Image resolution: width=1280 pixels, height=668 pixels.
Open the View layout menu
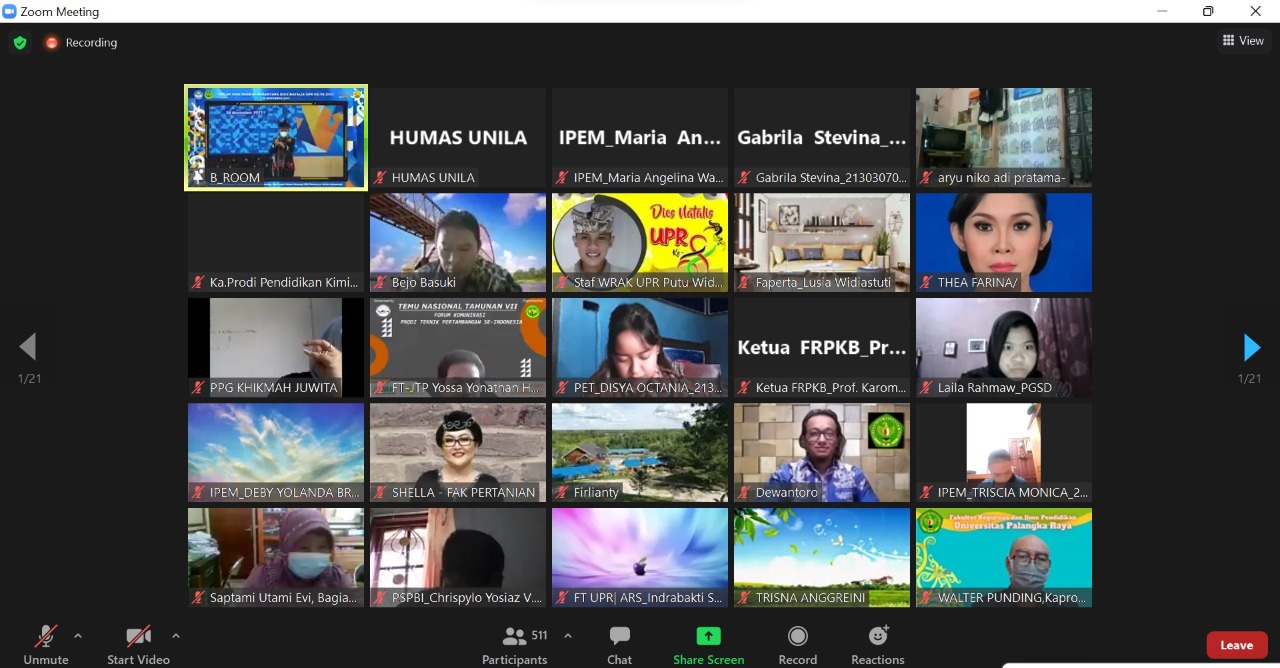click(x=1243, y=41)
